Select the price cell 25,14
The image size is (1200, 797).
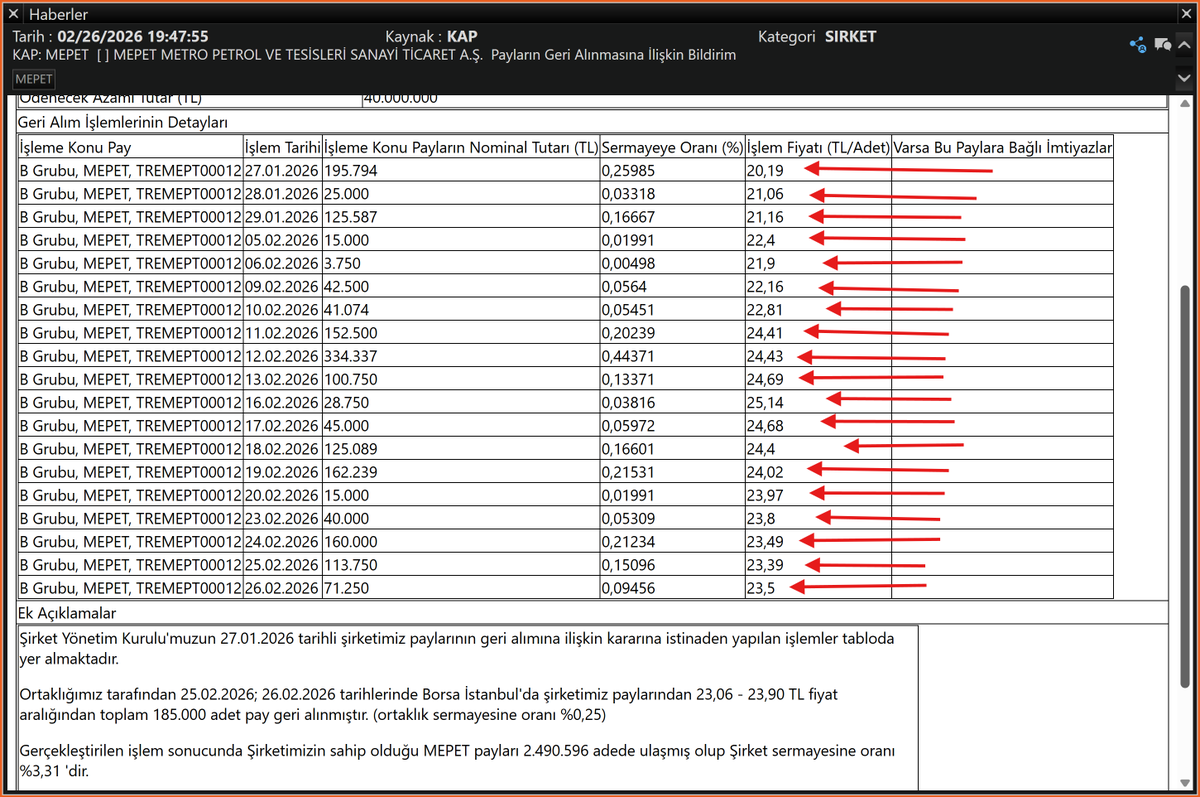pos(818,403)
